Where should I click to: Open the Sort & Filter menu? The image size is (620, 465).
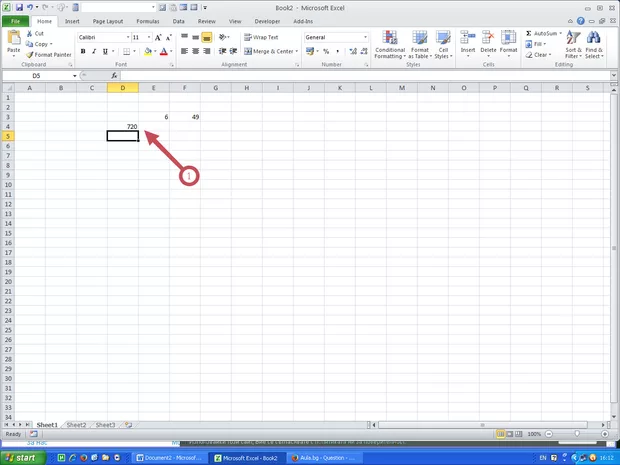click(573, 45)
